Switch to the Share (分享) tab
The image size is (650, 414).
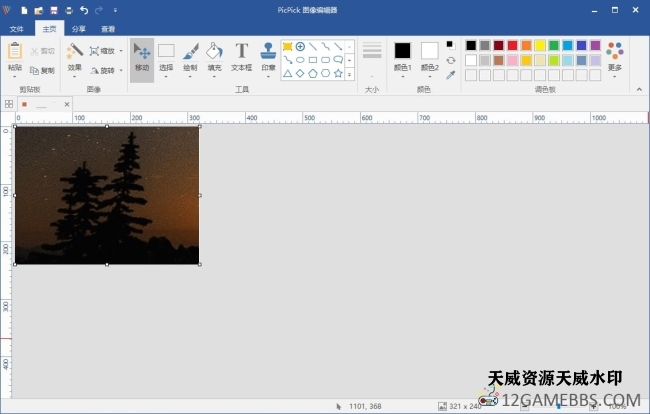click(79, 29)
